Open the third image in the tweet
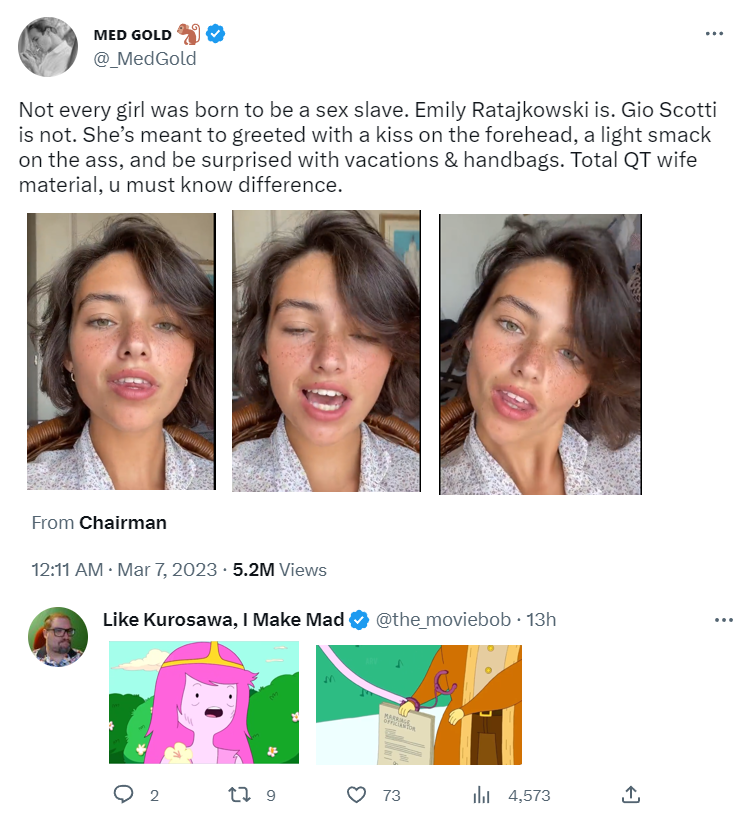Screen dimensions: 745x818 [540, 353]
